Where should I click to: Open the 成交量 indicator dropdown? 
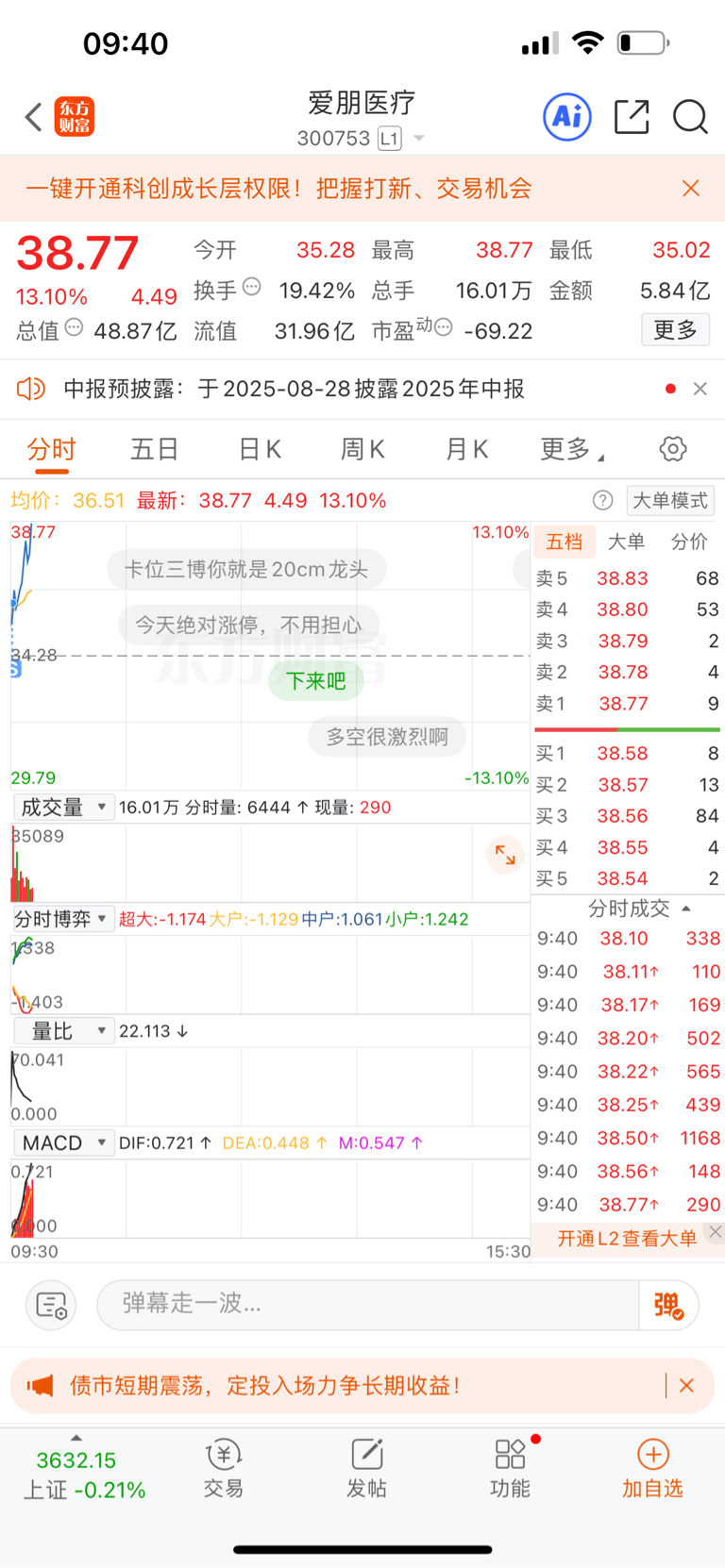coord(63,808)
